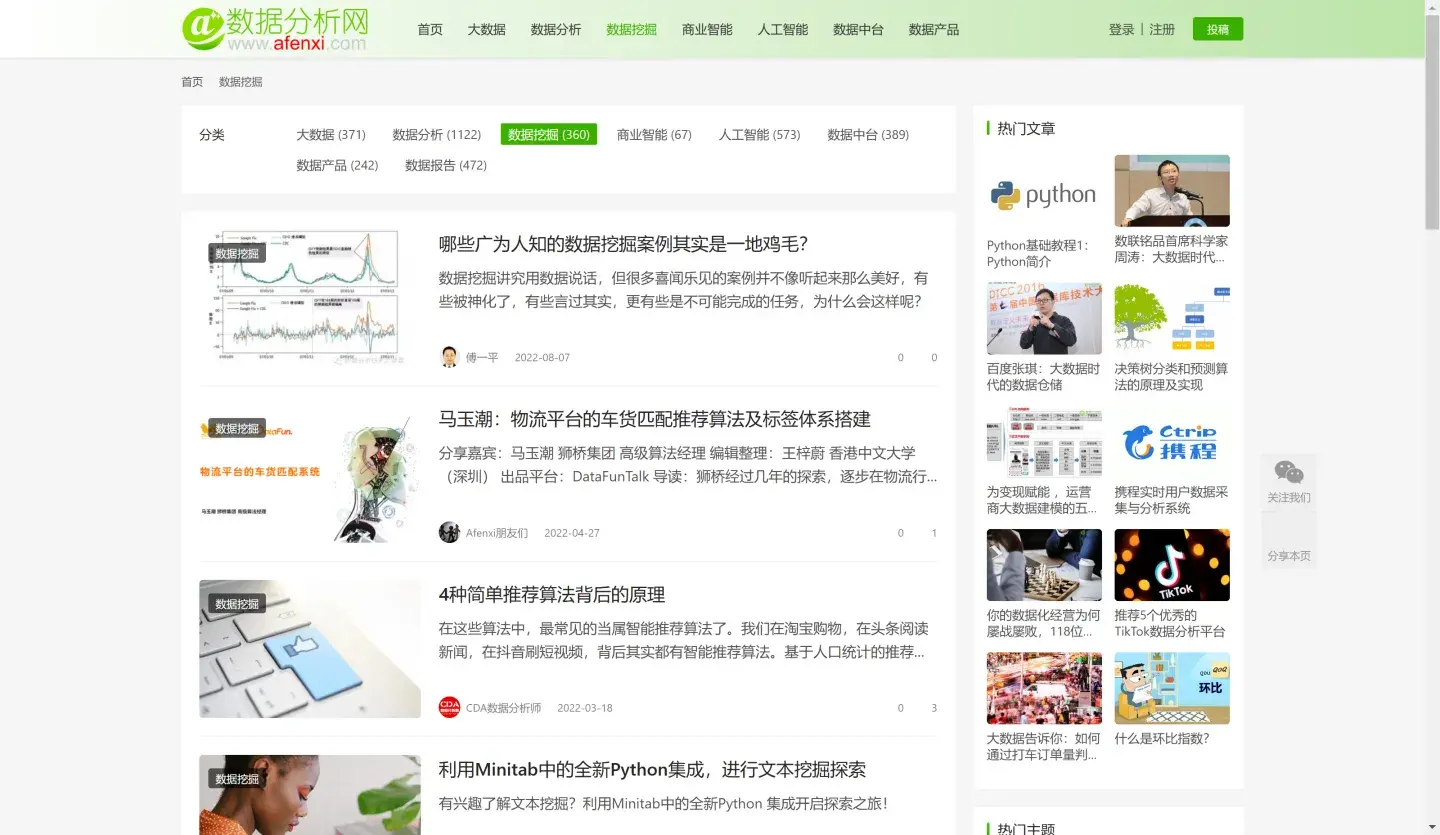Click the 傅一平 author avatar
Viewport: 1440px width, 835px height.
449,357
